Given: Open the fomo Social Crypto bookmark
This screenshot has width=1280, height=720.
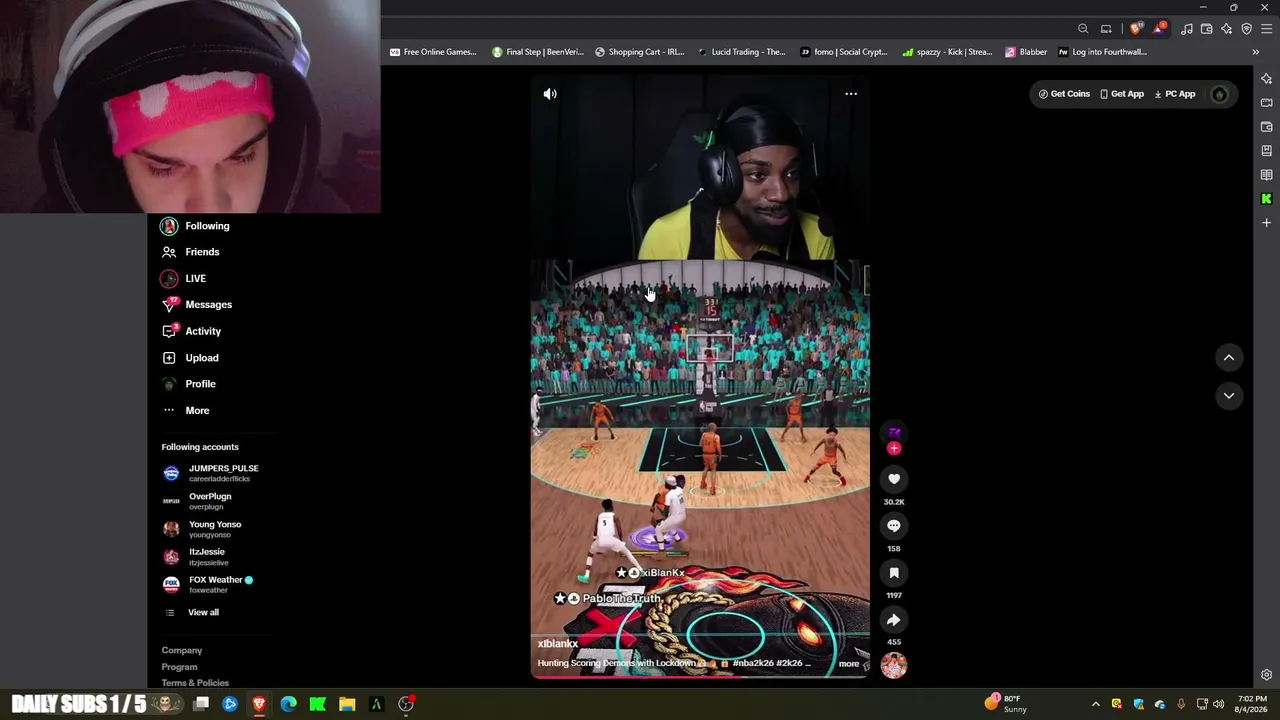Looking at the screenshot, I should coord(844,52).
